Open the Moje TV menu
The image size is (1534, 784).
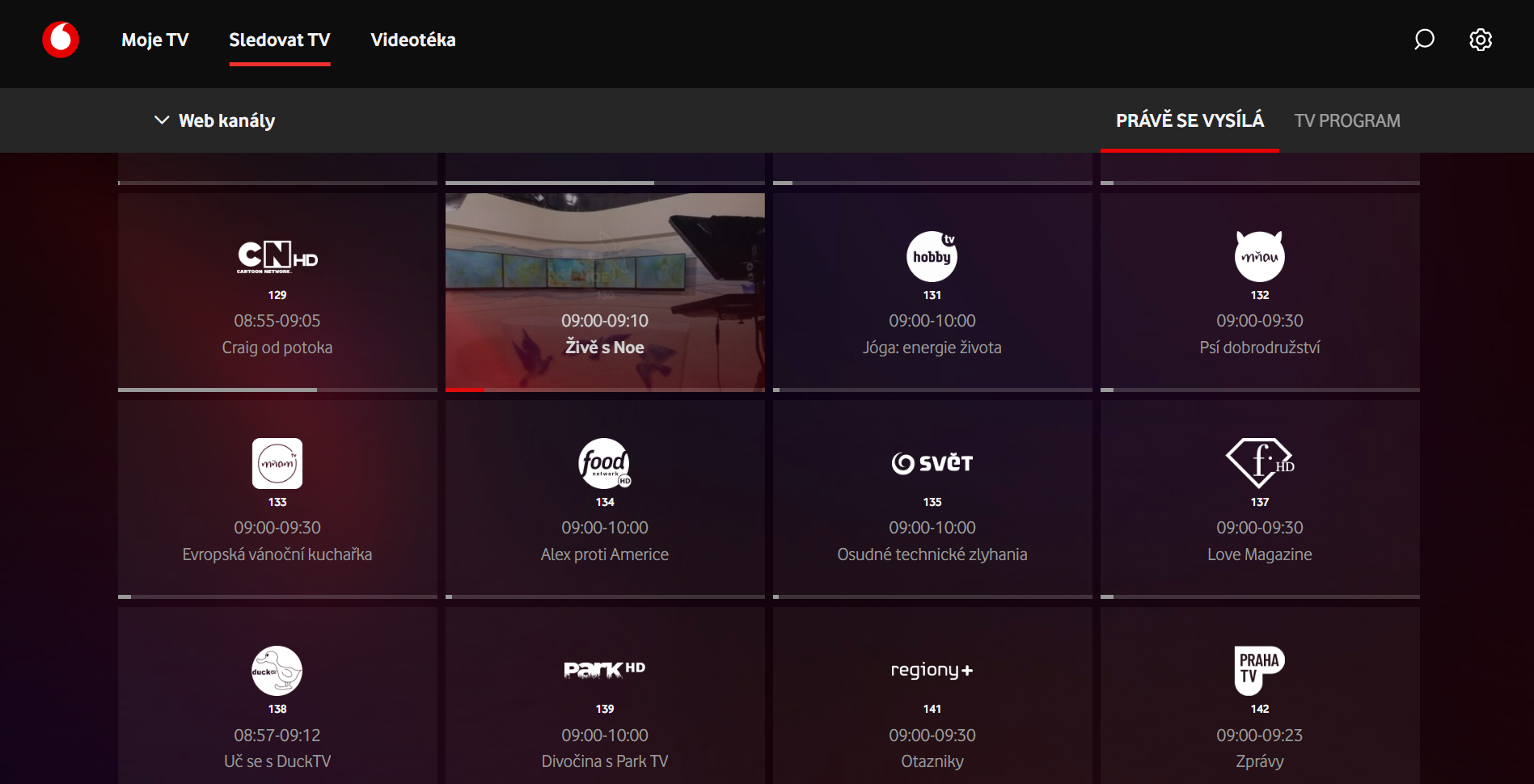[154, 40]
